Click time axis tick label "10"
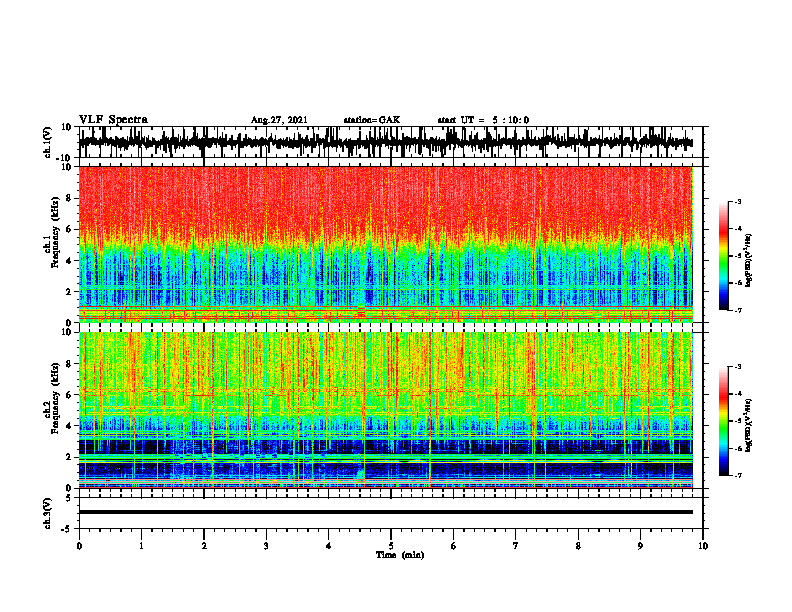This screenshot has height=612, width=792. click(703, 546)
